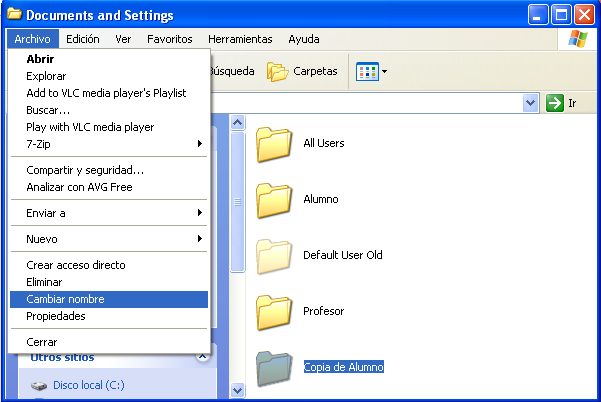
Task: Open the All Users folder icon
Action: [273, 143]
